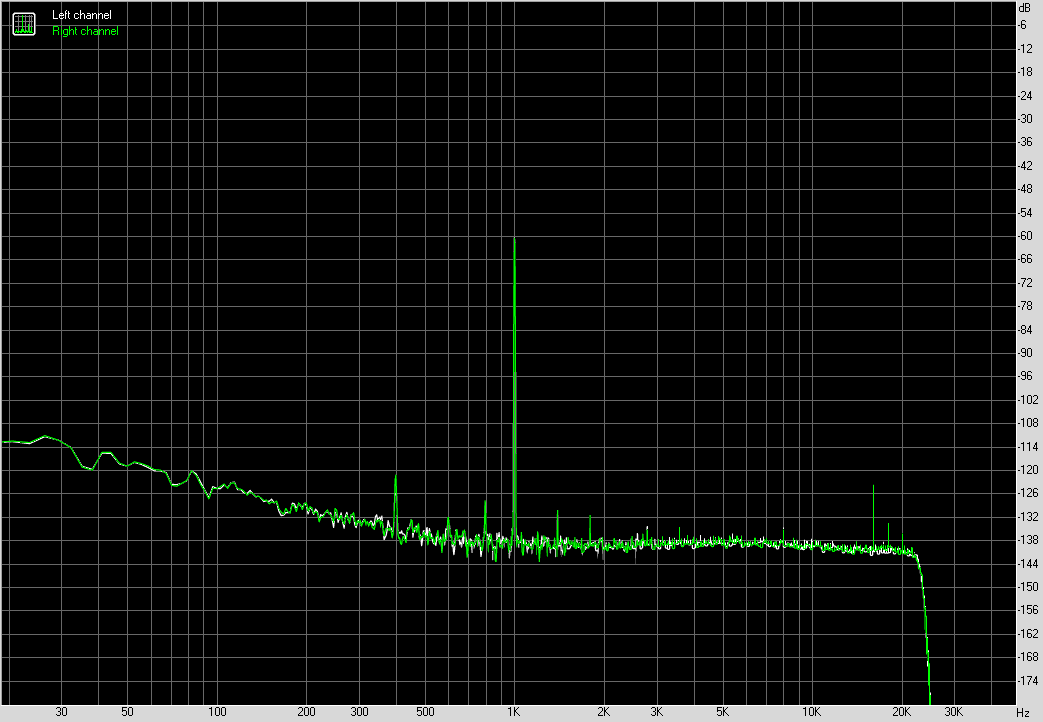Click the Hz unit label on the axis

pos(1022,713)
